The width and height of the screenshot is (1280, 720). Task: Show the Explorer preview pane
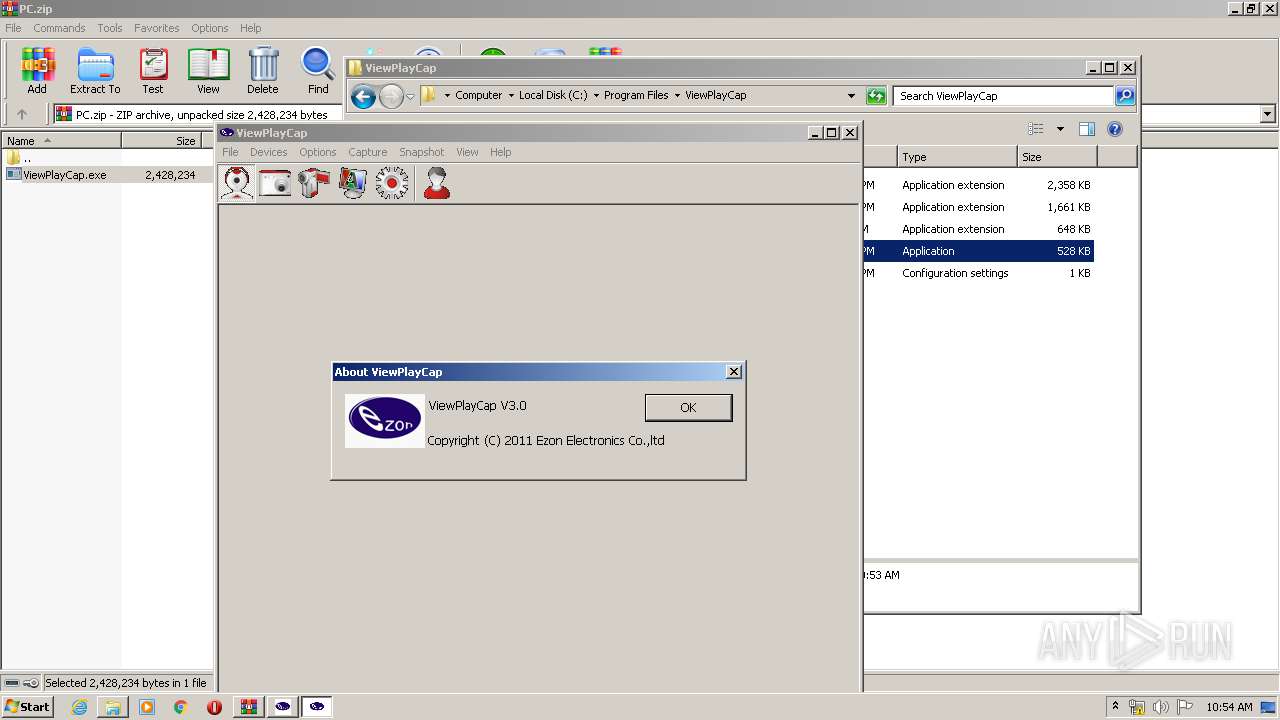pyautogui.click(x=1087, y=129)
